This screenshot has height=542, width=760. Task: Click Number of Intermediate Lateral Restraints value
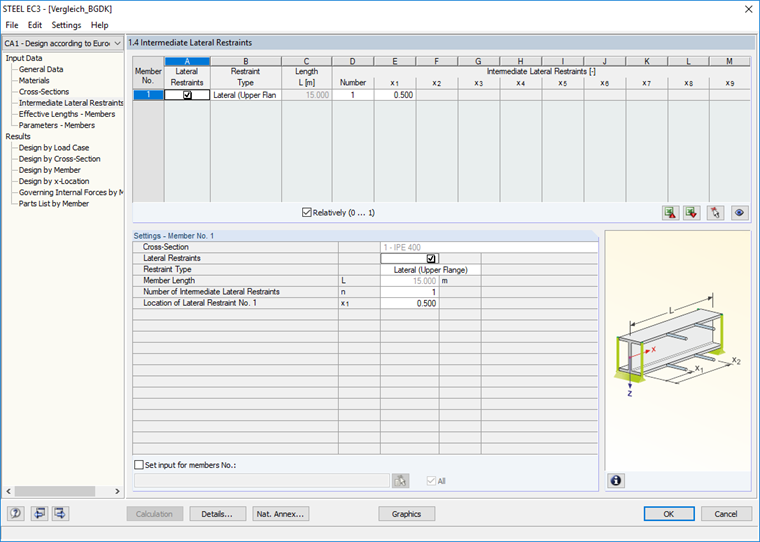coord(410,292)
